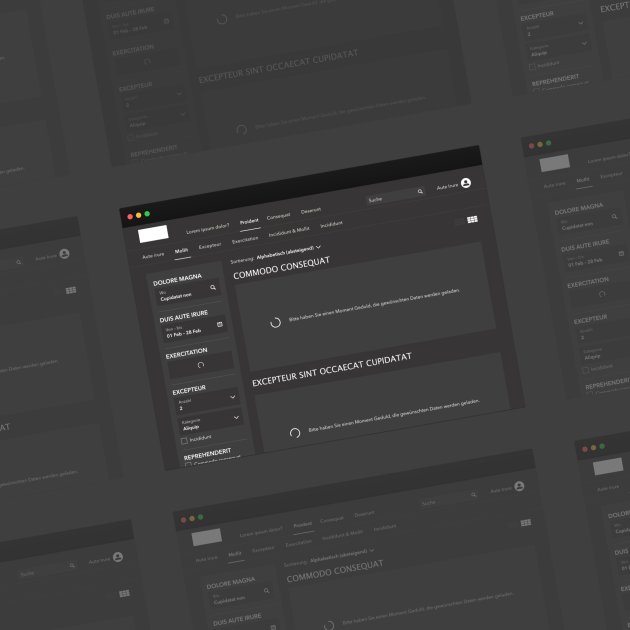This screenshot has height=630, width=630.
Task: Click the grid view icon in the bottom faded window
Action: (526, 522)
